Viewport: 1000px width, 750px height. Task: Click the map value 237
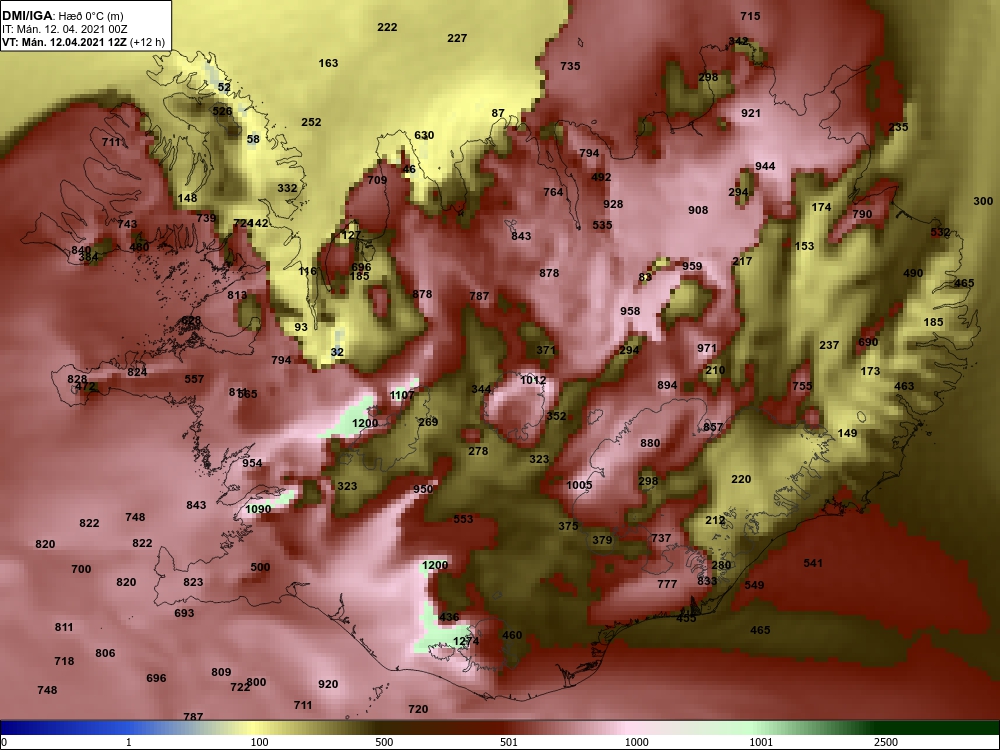[x=829, y=345]
